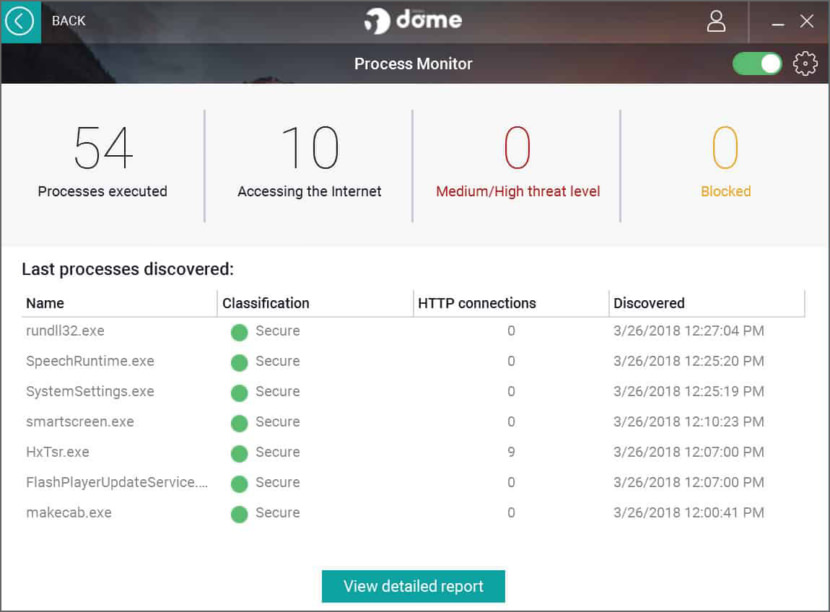Viewport: 830px width, 612px height.
Task: Click the 12:25:20 PM discovered timestamp
Action: (689, 361)
